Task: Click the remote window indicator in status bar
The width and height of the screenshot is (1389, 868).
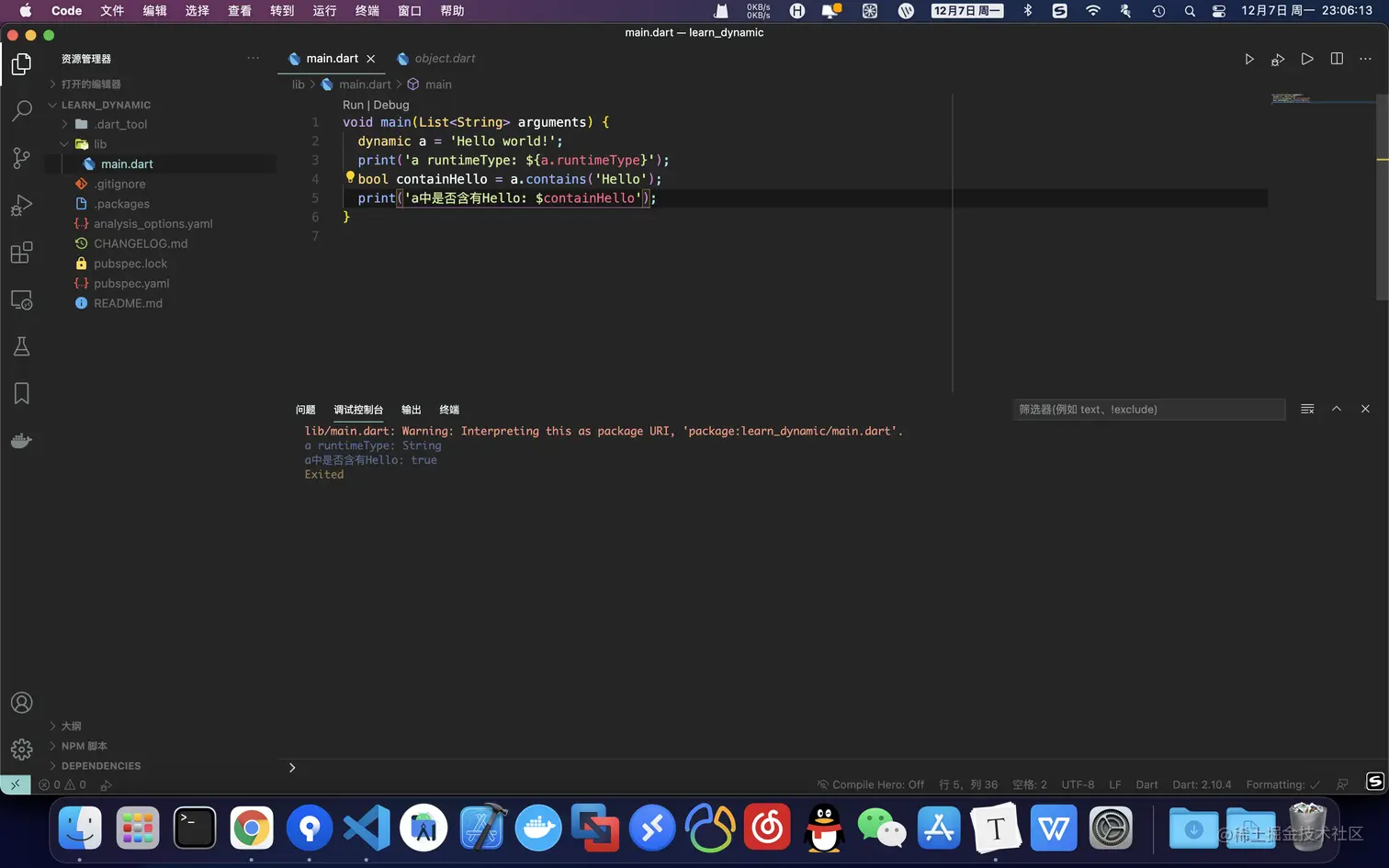Action: (x=16, y=784)
